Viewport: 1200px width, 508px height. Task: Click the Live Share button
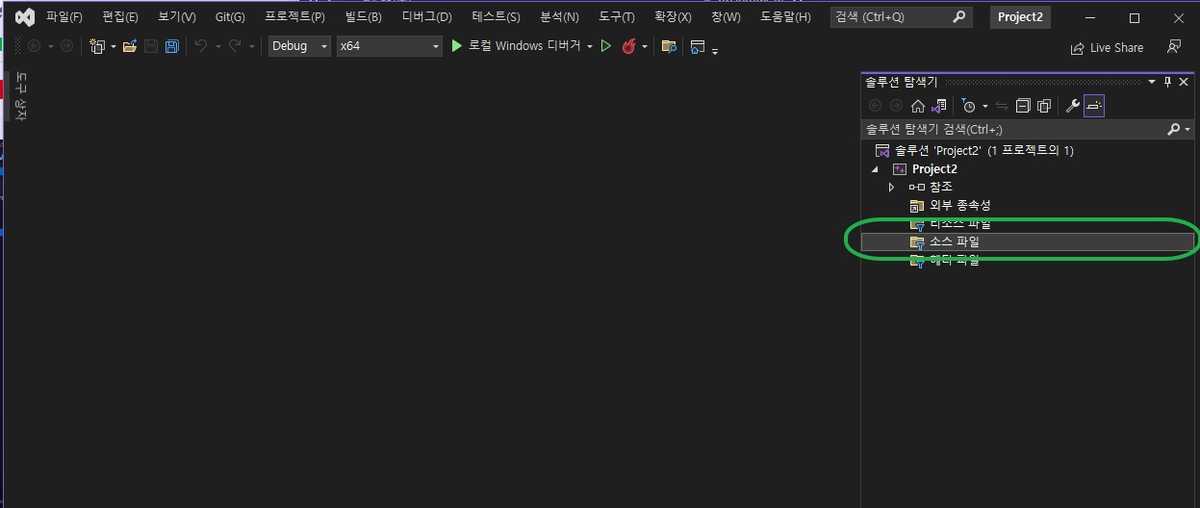1107,48
